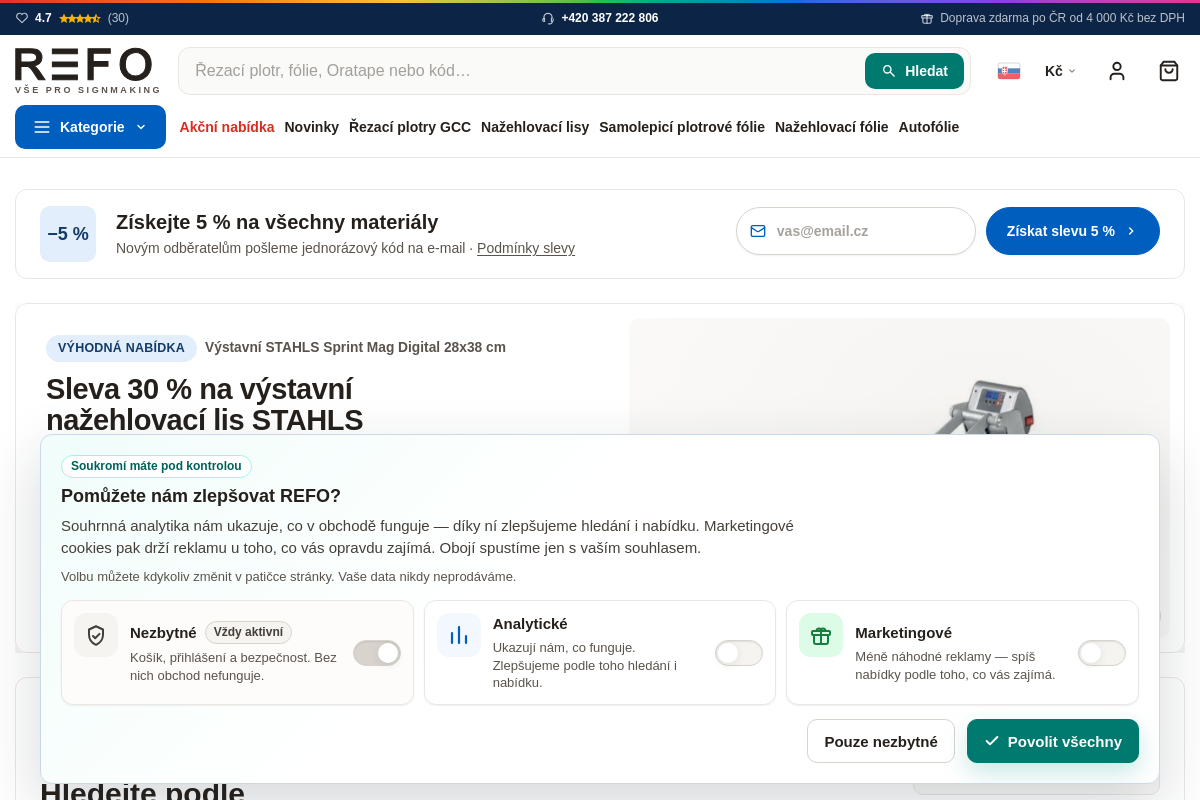Open Autofólie menu item
1200x800 pixels.
click(929, 127)
